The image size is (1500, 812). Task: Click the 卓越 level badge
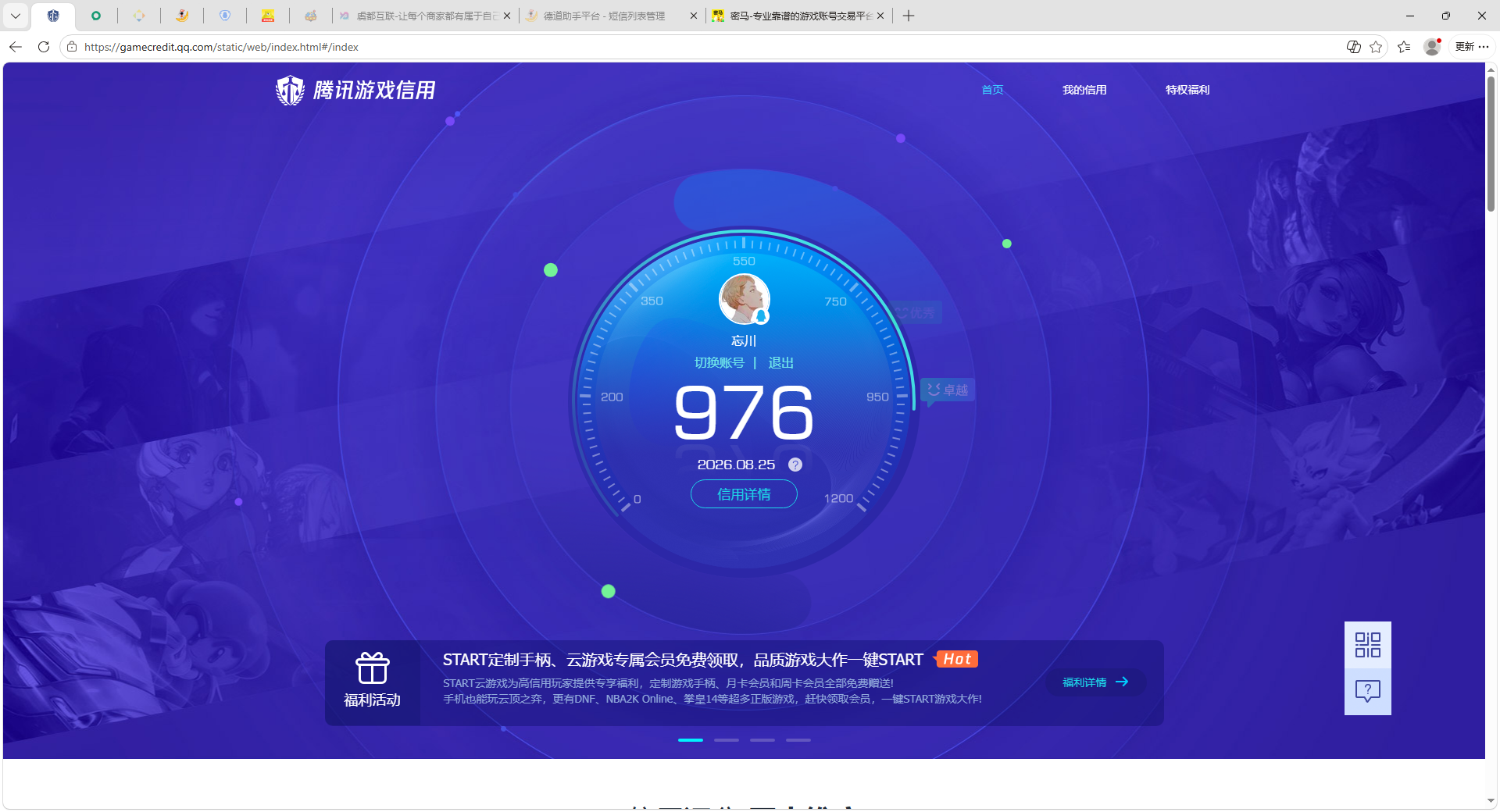(x=948, y=390)
